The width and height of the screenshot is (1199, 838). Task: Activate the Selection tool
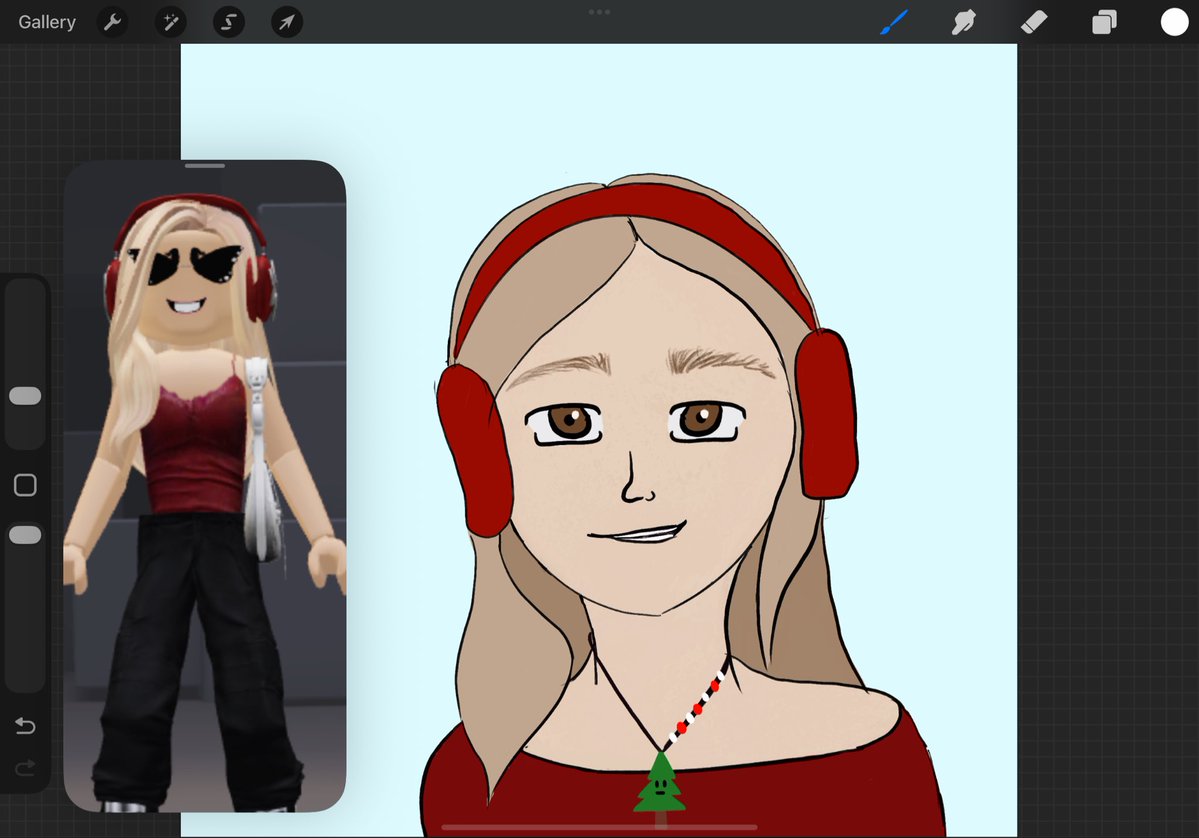(x=228, y=21)
